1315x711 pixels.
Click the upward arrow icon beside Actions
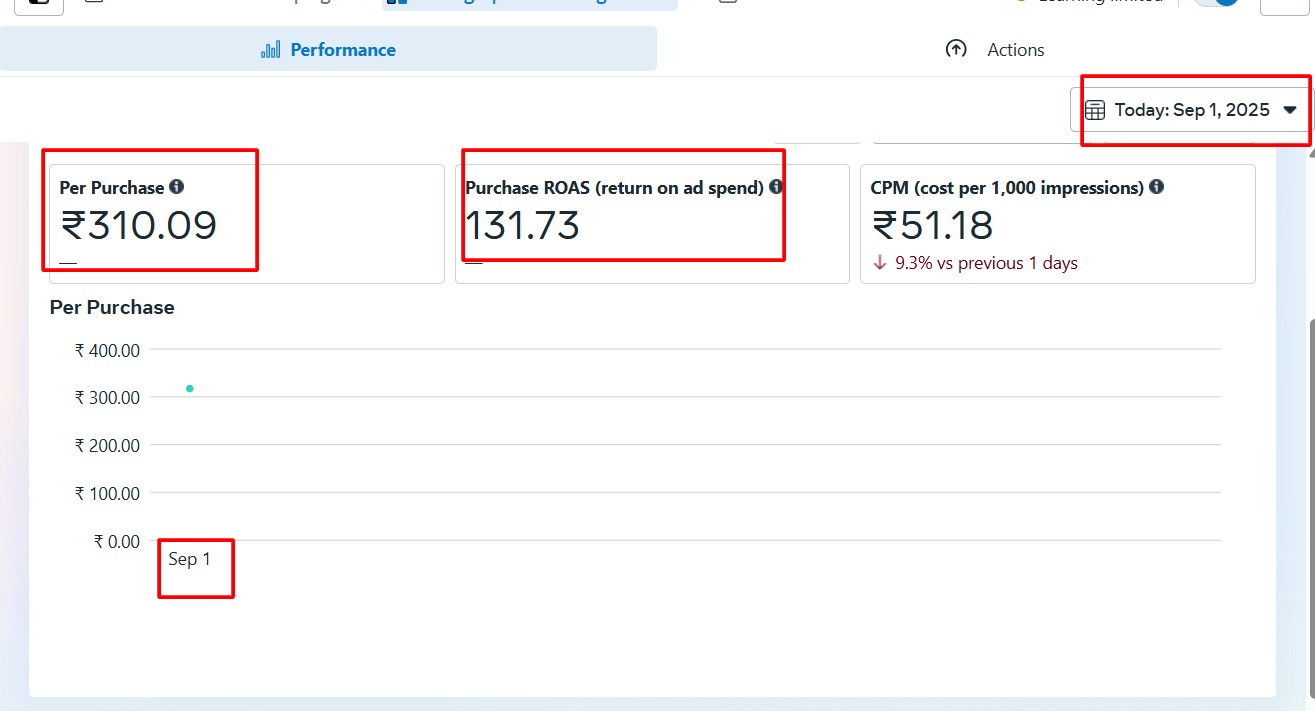[956, 49]
